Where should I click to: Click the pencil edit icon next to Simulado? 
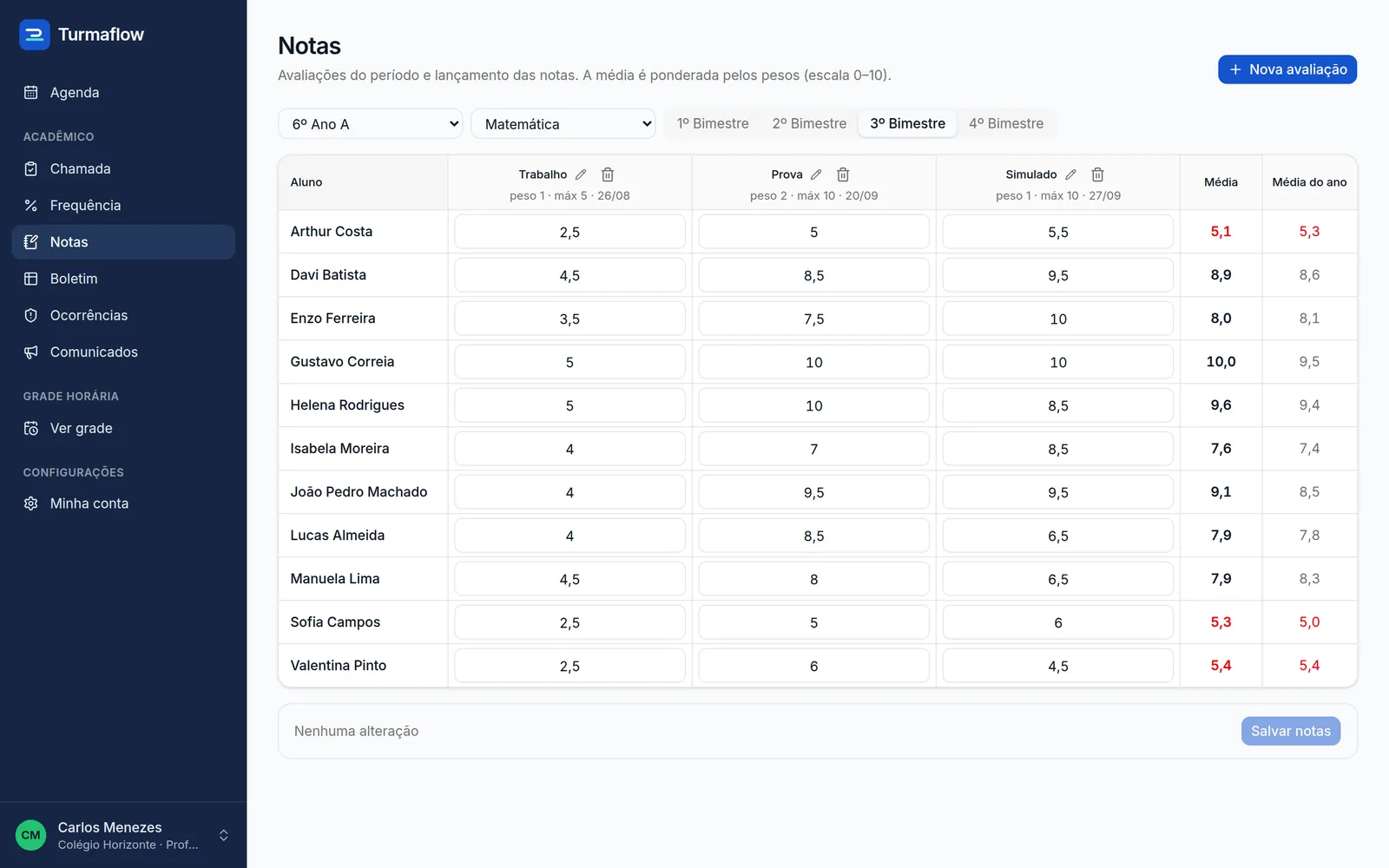pyautogui.click(x=1070, y=174)
